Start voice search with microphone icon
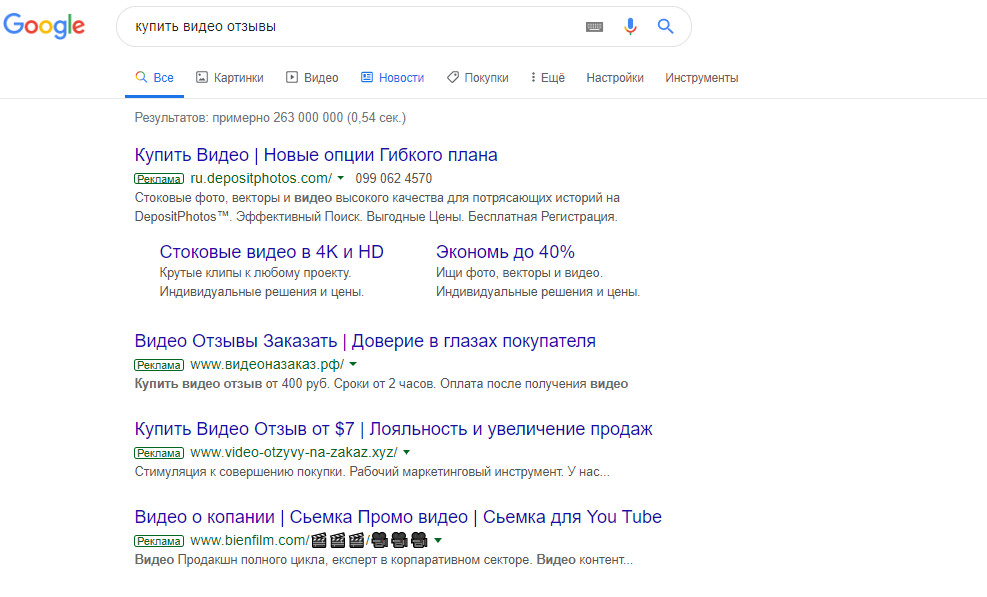Screen dimensions: 987x597 point(630,26)
